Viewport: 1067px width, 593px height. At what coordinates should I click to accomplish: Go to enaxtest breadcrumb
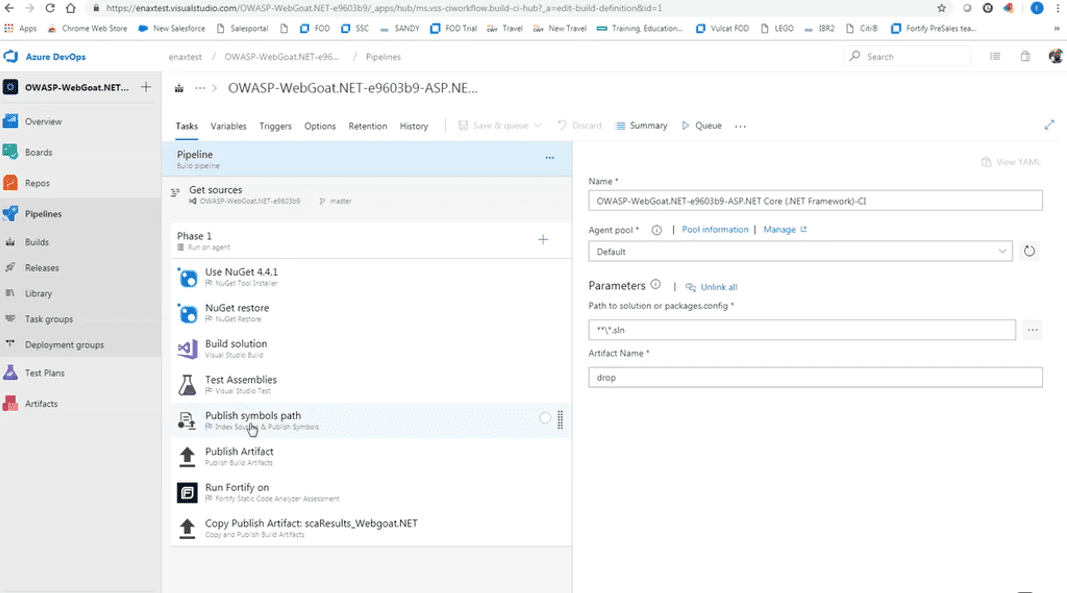(x=185, y=57)
